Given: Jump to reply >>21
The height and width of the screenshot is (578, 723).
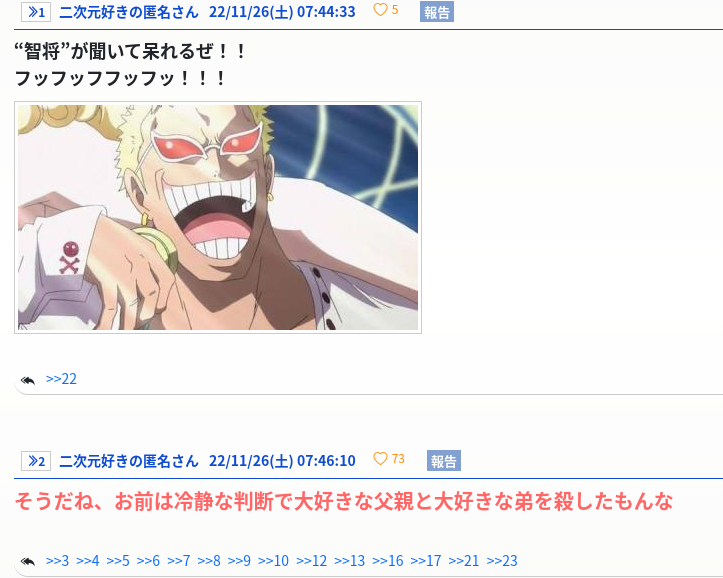Looking at the screenshot, I should pyautogui.click(x=464, y=560).
